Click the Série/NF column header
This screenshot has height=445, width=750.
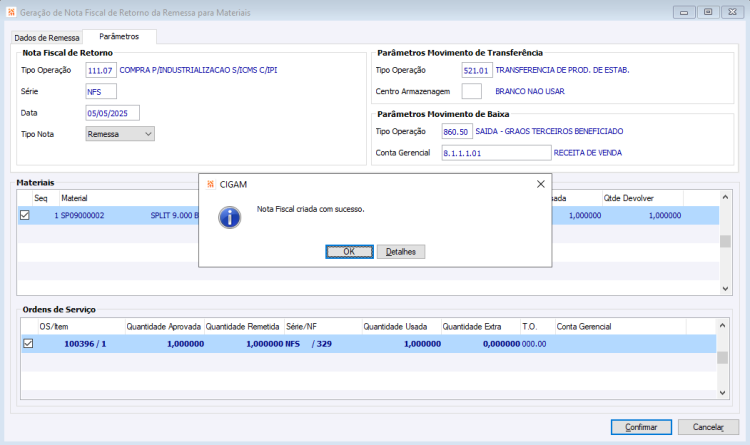pos(323,326)
